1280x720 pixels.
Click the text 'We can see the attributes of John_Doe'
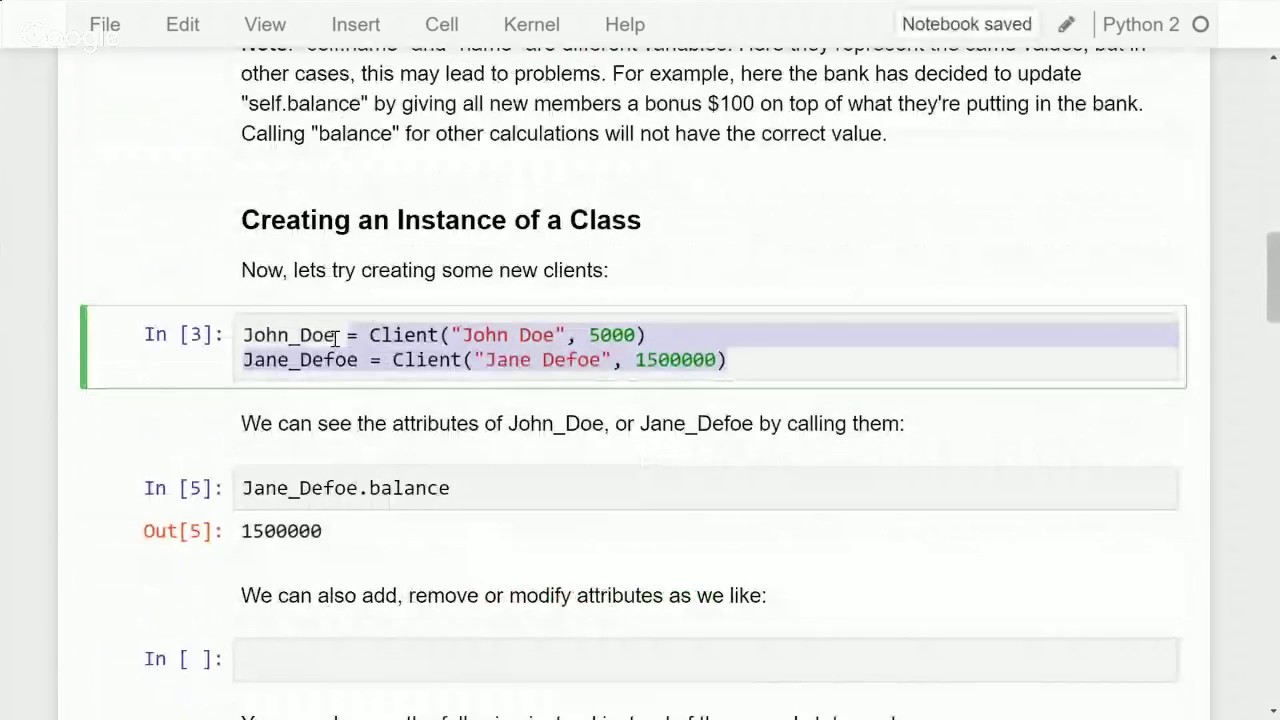422,424
